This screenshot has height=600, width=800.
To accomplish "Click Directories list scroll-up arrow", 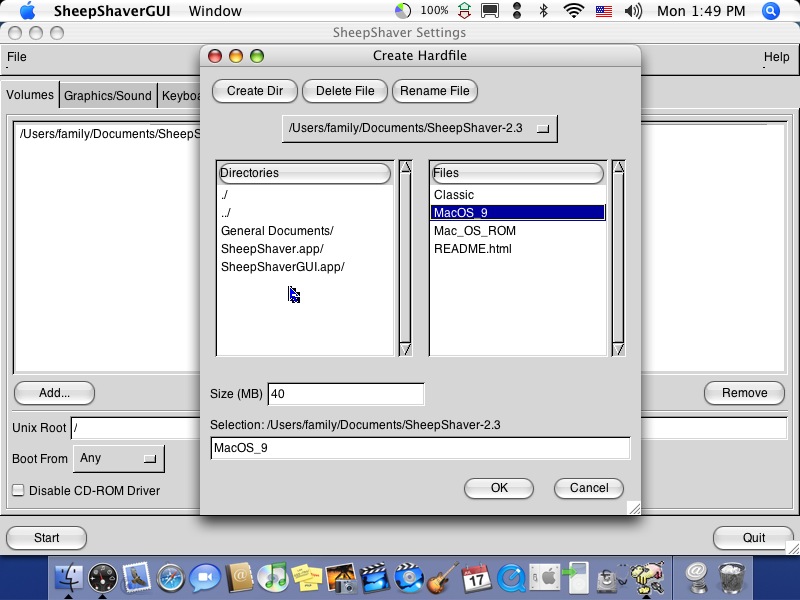I will point(406,167).
